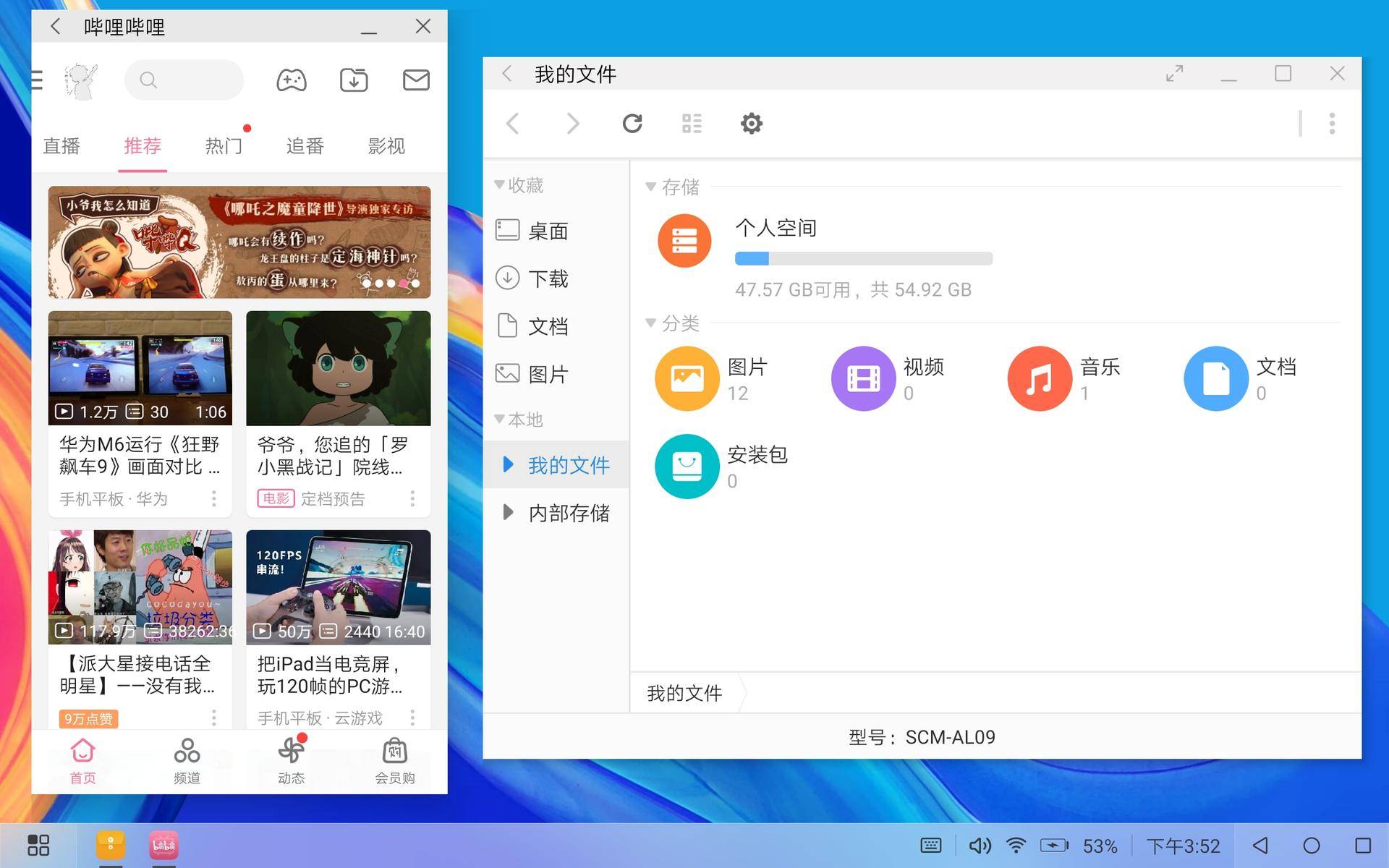Open 频道 from Bilibili bottom navigation
Image resolution: width=1389 pixels, height=868 pixels.
tap(187, 759)
